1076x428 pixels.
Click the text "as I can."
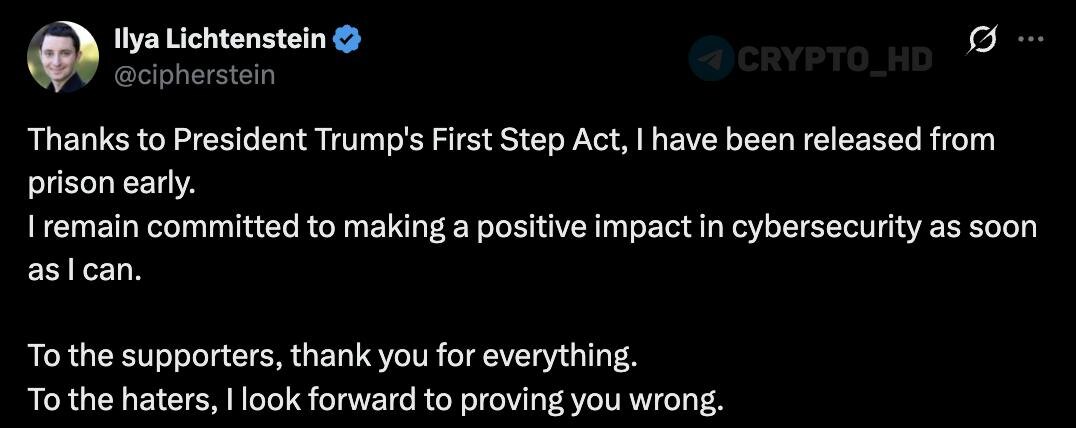click(80, 271)
